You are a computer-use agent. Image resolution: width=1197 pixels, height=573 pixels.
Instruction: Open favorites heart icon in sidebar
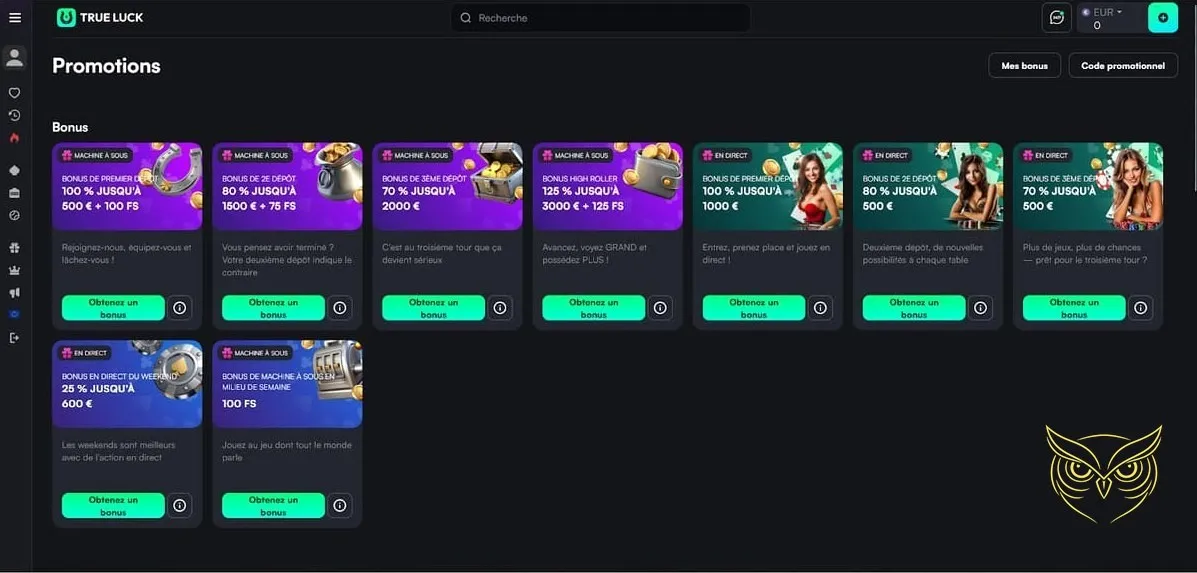[x=15, y=93]
